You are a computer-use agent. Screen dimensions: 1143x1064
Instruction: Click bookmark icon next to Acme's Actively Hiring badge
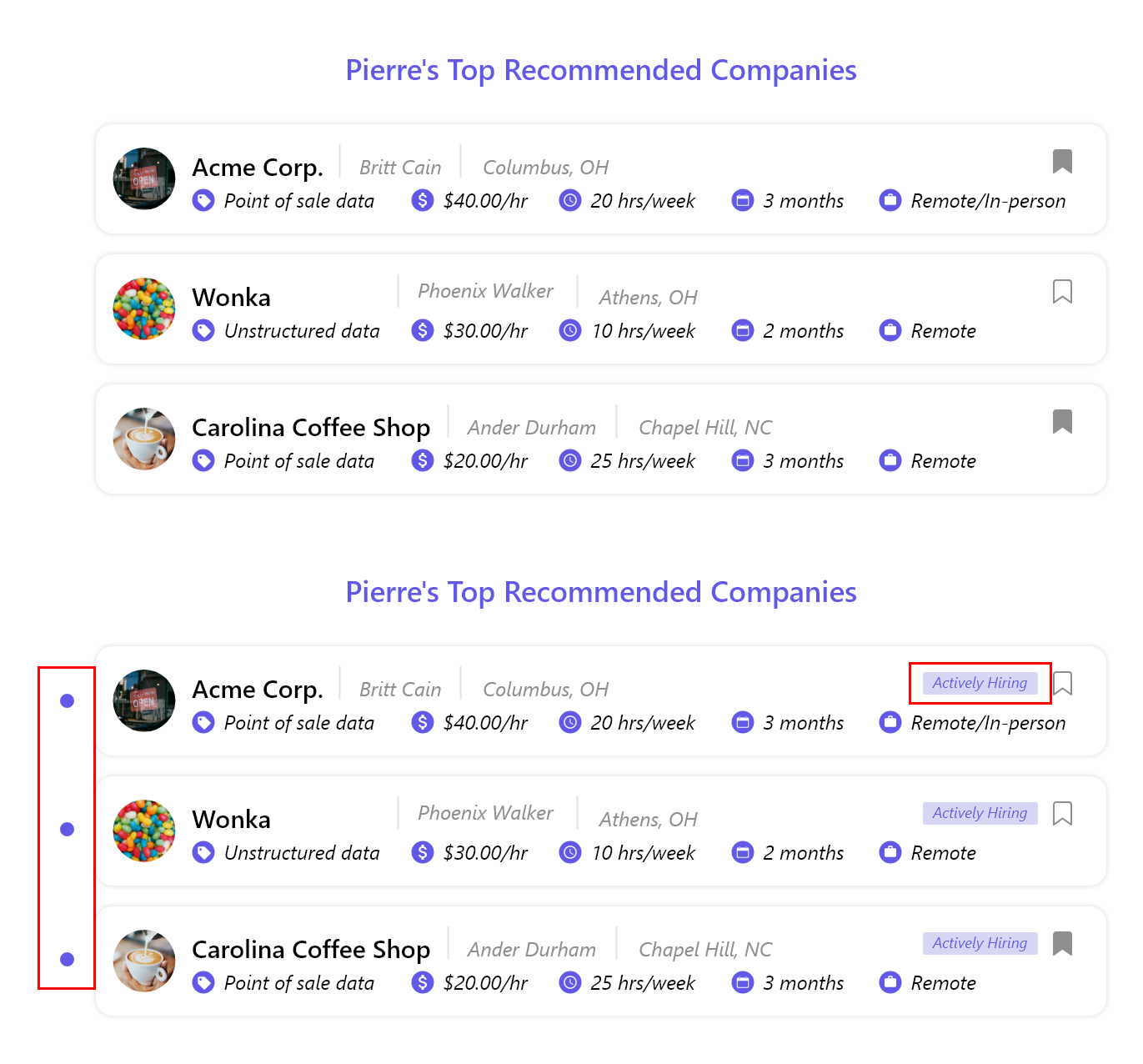pos(1062,683)
